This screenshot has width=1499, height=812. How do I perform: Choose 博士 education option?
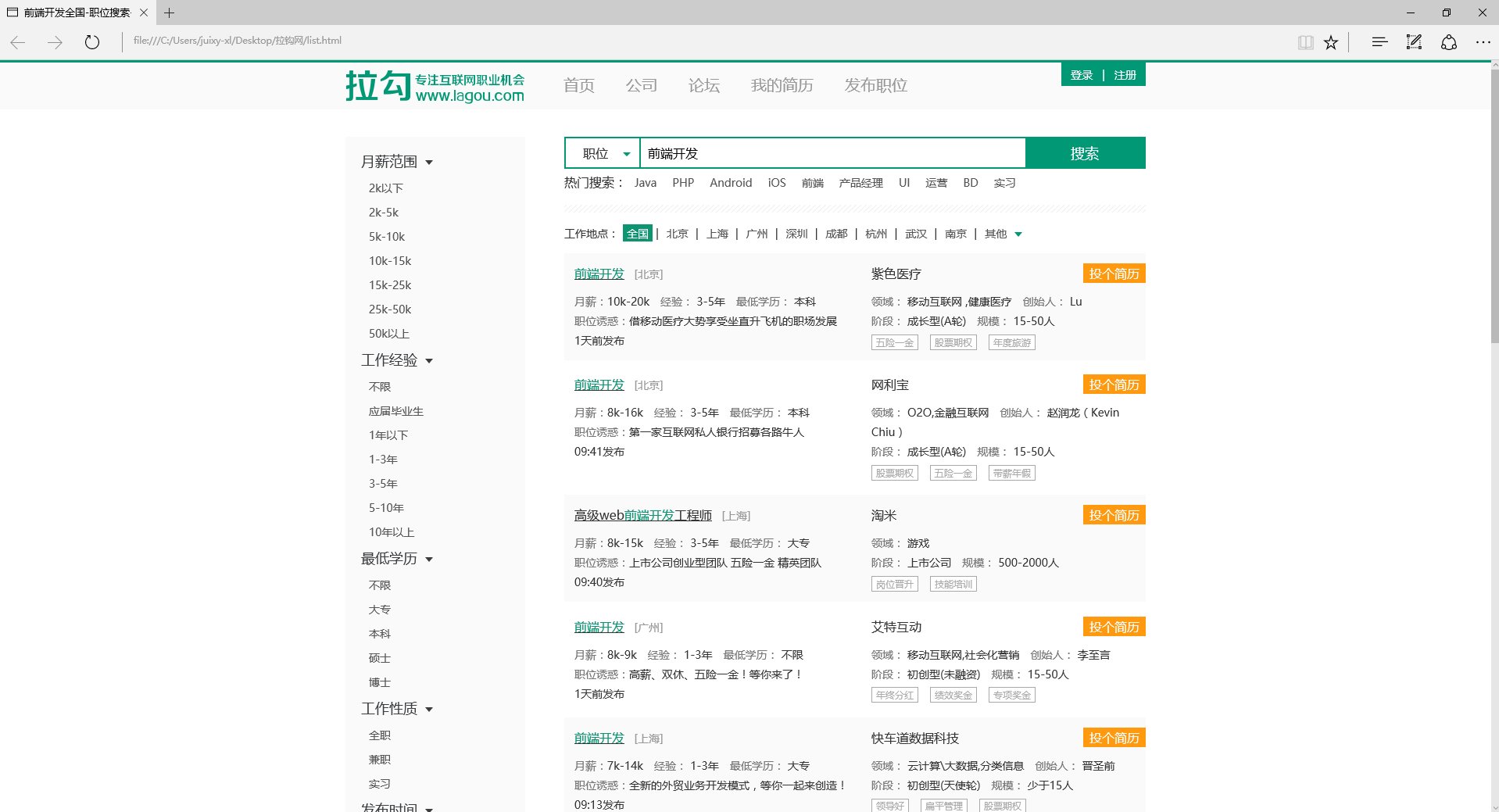[x=380, y=682]
